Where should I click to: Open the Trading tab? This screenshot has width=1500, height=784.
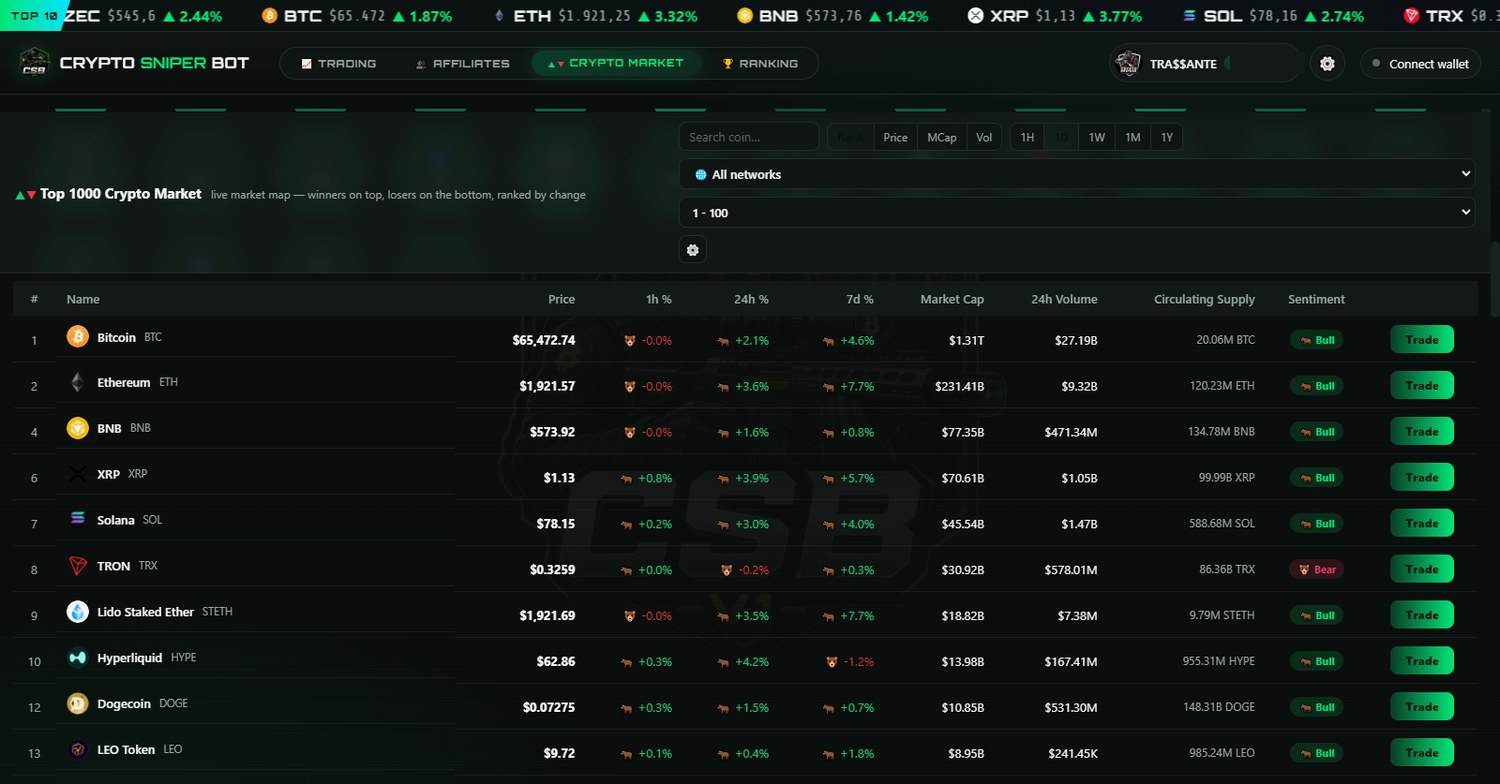pyautogui.click(x=339, y=63)
